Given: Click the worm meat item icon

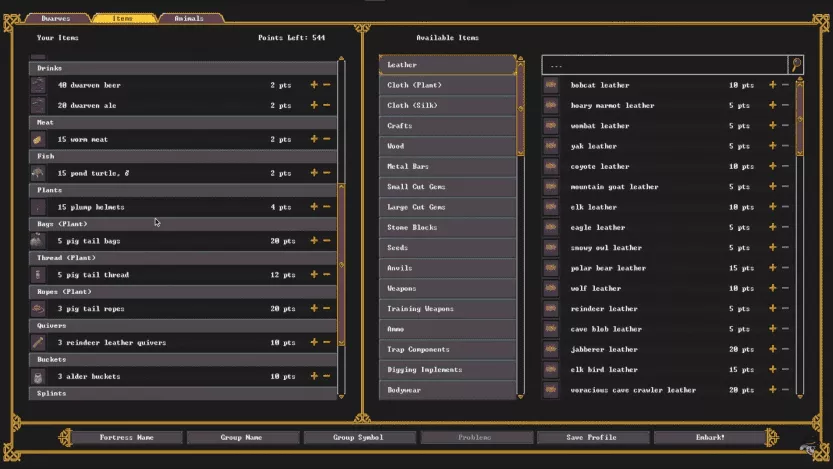Looking at the screenshot, I should tap(38, 139).
